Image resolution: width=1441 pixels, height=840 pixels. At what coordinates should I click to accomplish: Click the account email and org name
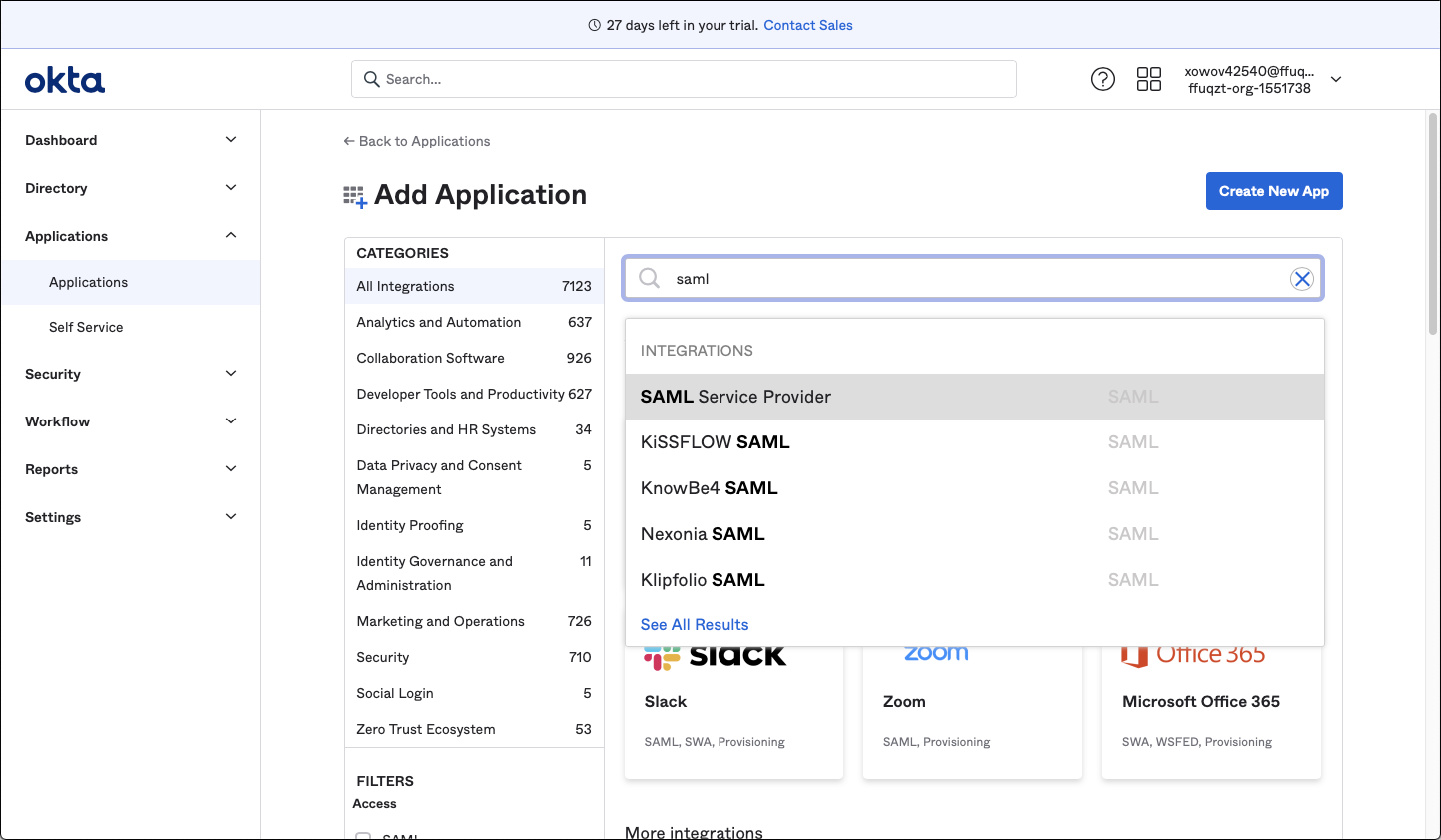click(x=1250, y=80)
